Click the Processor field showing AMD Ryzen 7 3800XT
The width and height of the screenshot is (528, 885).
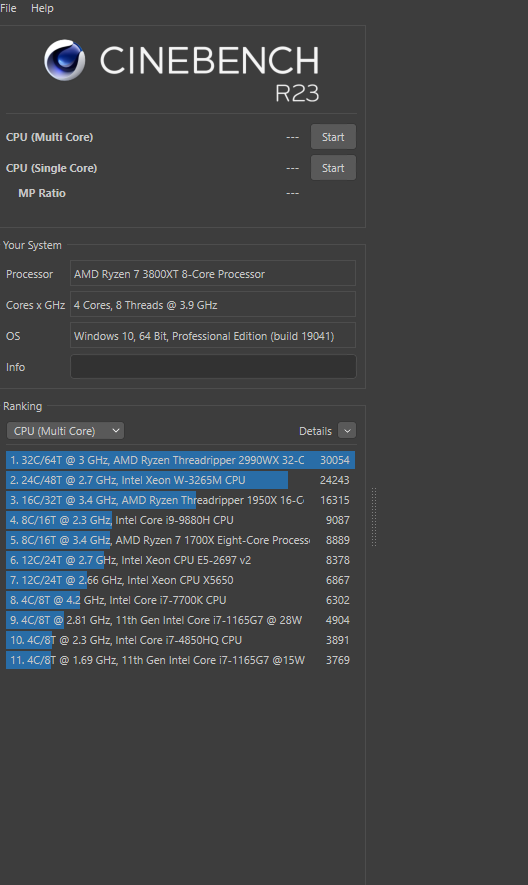213,274
